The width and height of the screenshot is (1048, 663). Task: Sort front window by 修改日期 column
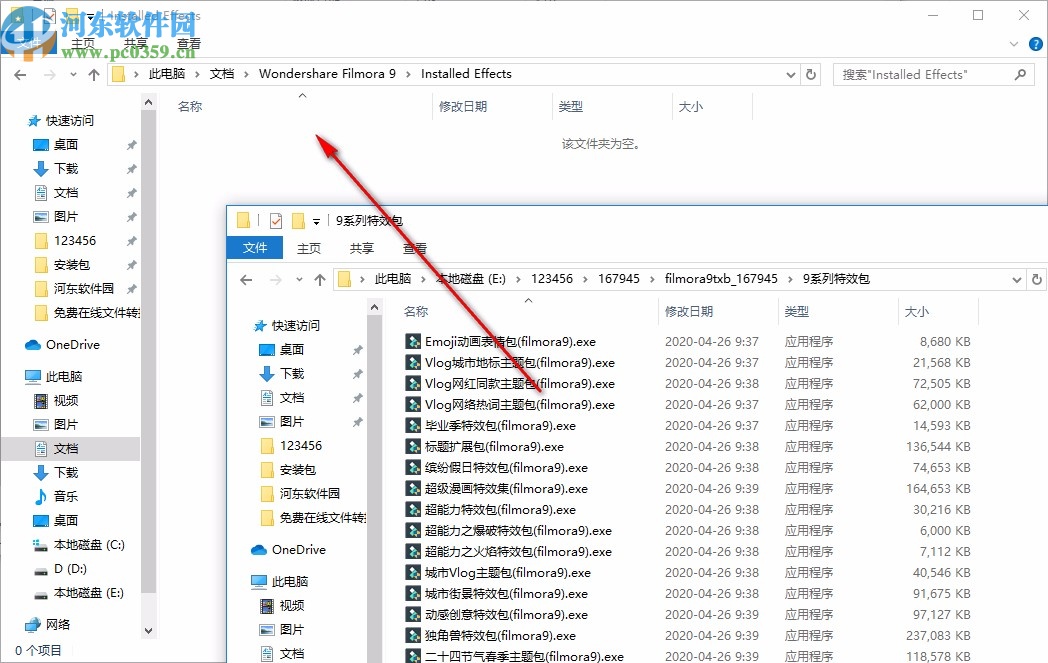(688, 311)
